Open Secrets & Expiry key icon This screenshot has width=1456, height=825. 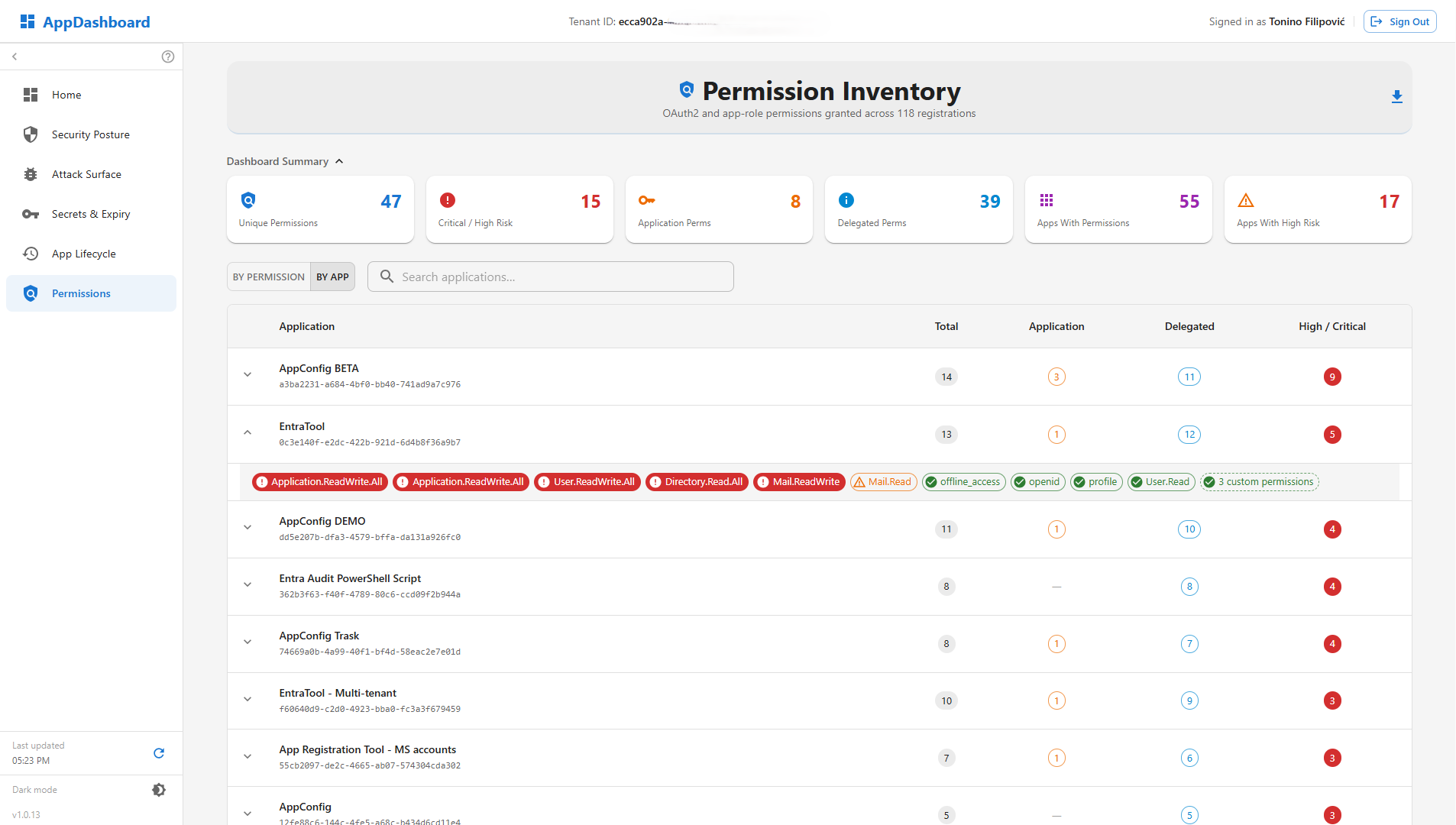click(31, 214)
